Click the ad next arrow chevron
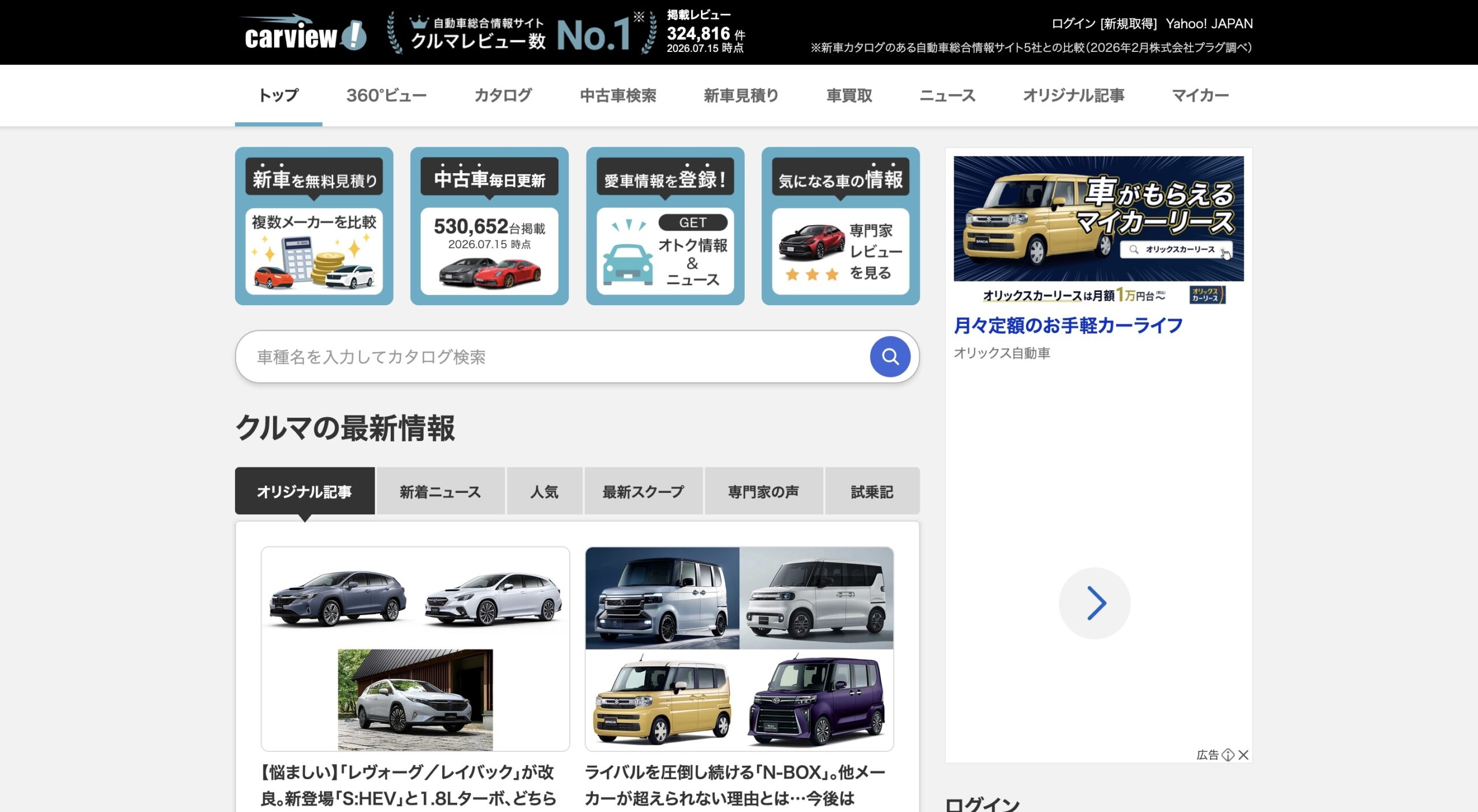Screen dimensions: 1478x812 point(1095,603)
